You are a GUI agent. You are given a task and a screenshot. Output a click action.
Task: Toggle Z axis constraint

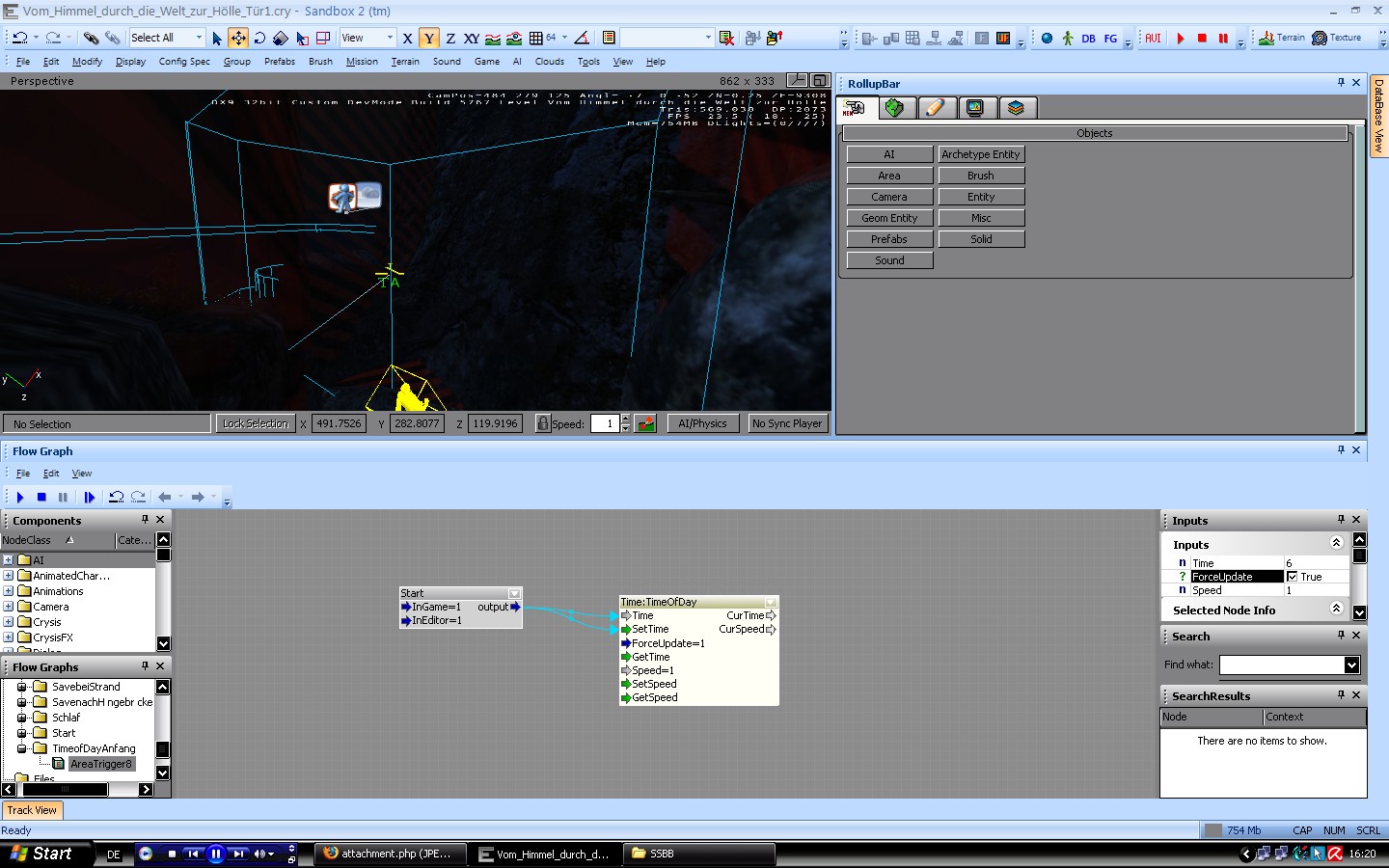tap(450, 38)
